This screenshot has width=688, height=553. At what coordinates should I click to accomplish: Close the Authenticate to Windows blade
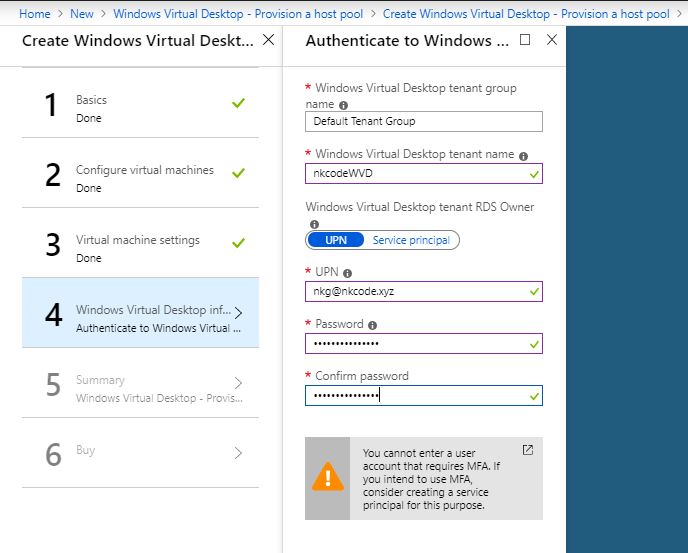(552, 40)
